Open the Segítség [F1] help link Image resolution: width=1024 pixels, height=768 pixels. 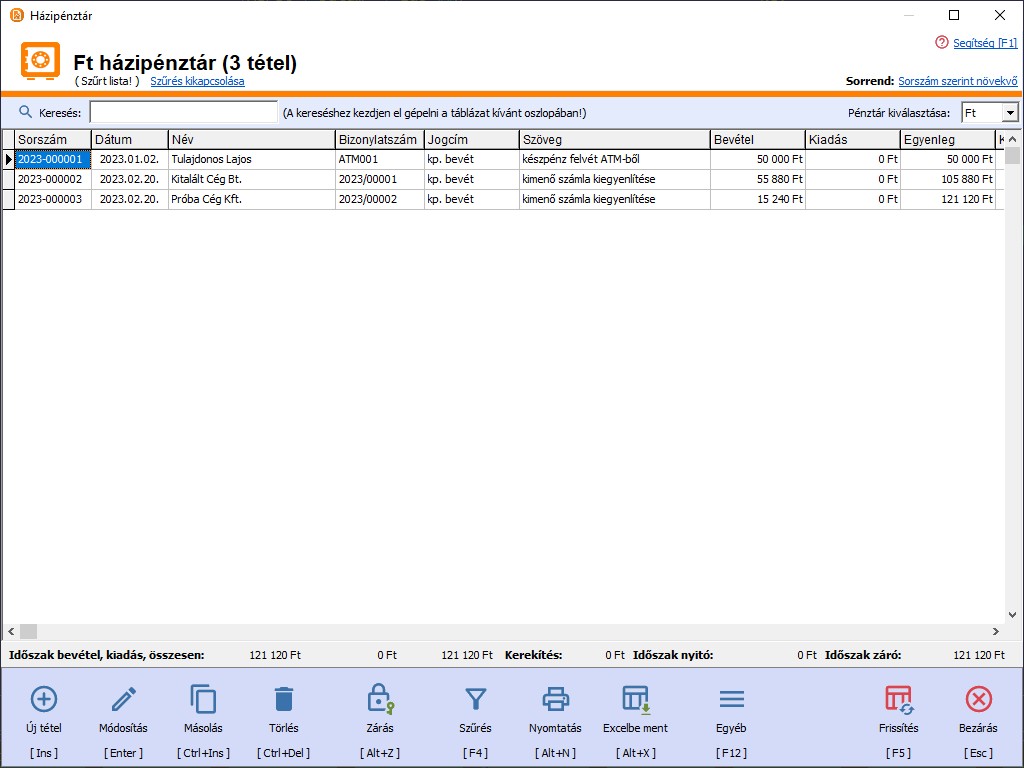[x=985, y=43]
